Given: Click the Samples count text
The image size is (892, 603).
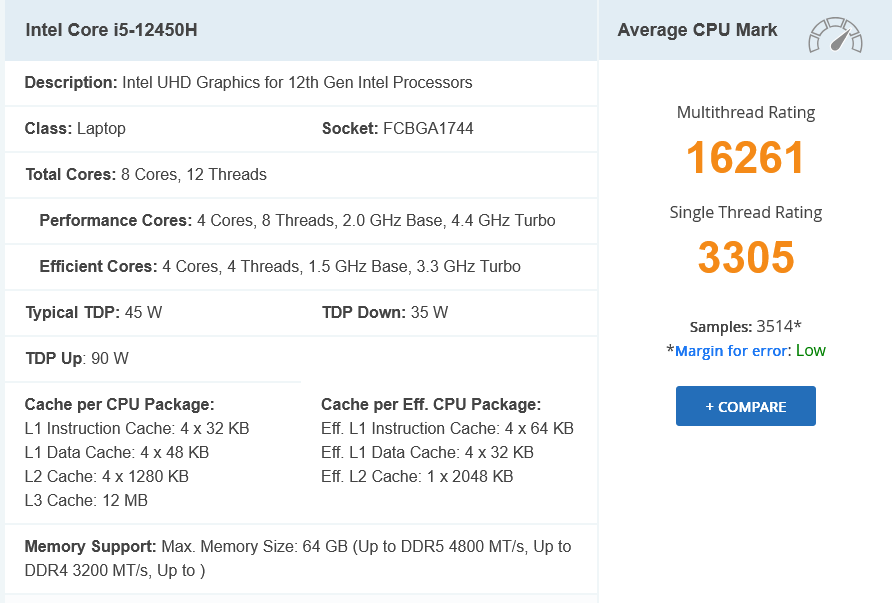Looking at the screenshot, I should tap(745, 326).
